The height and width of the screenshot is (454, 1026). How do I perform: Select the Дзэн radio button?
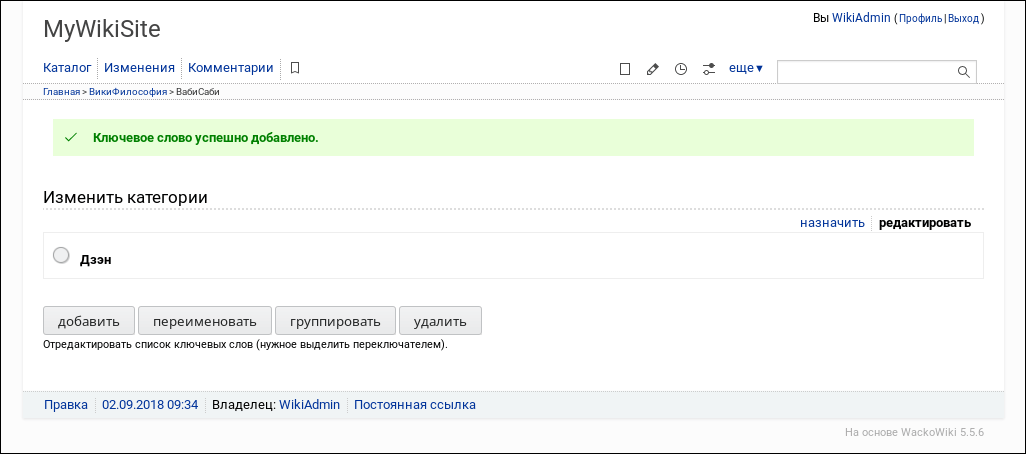click(x=61, y=256)
